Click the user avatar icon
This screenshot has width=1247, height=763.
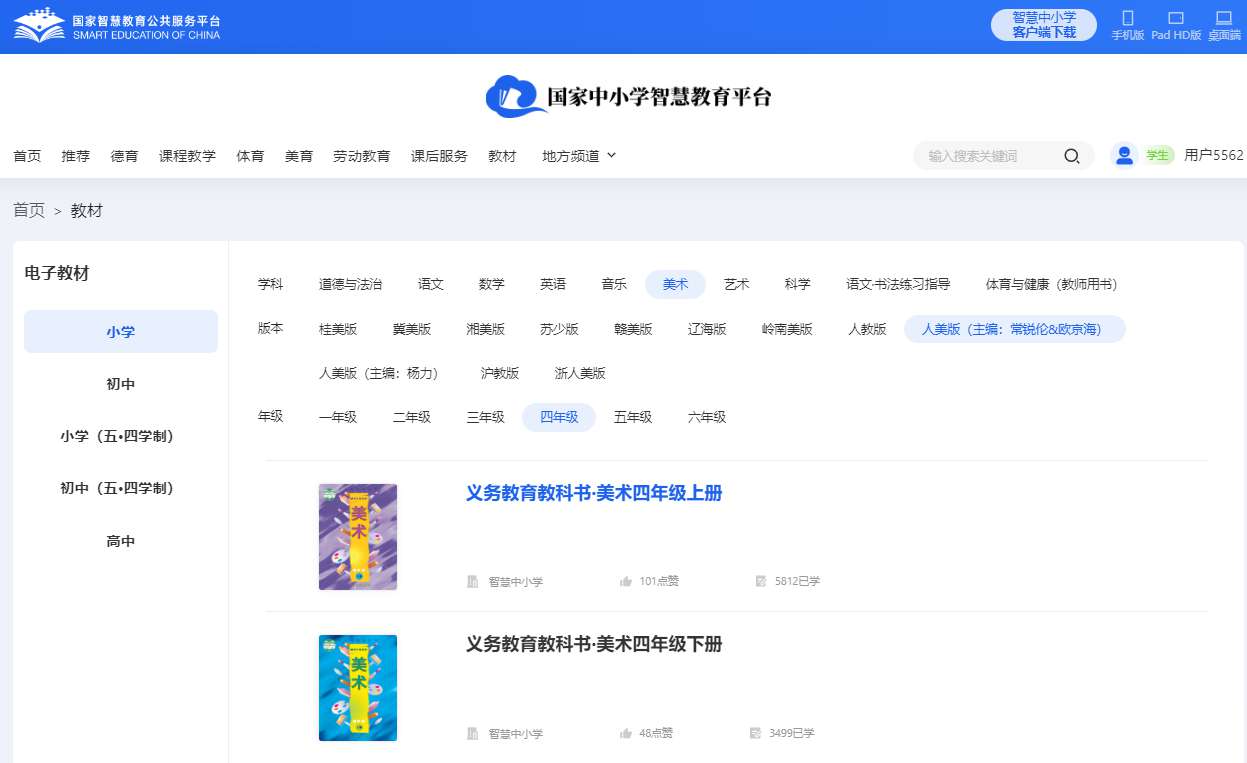[1124, 155]
